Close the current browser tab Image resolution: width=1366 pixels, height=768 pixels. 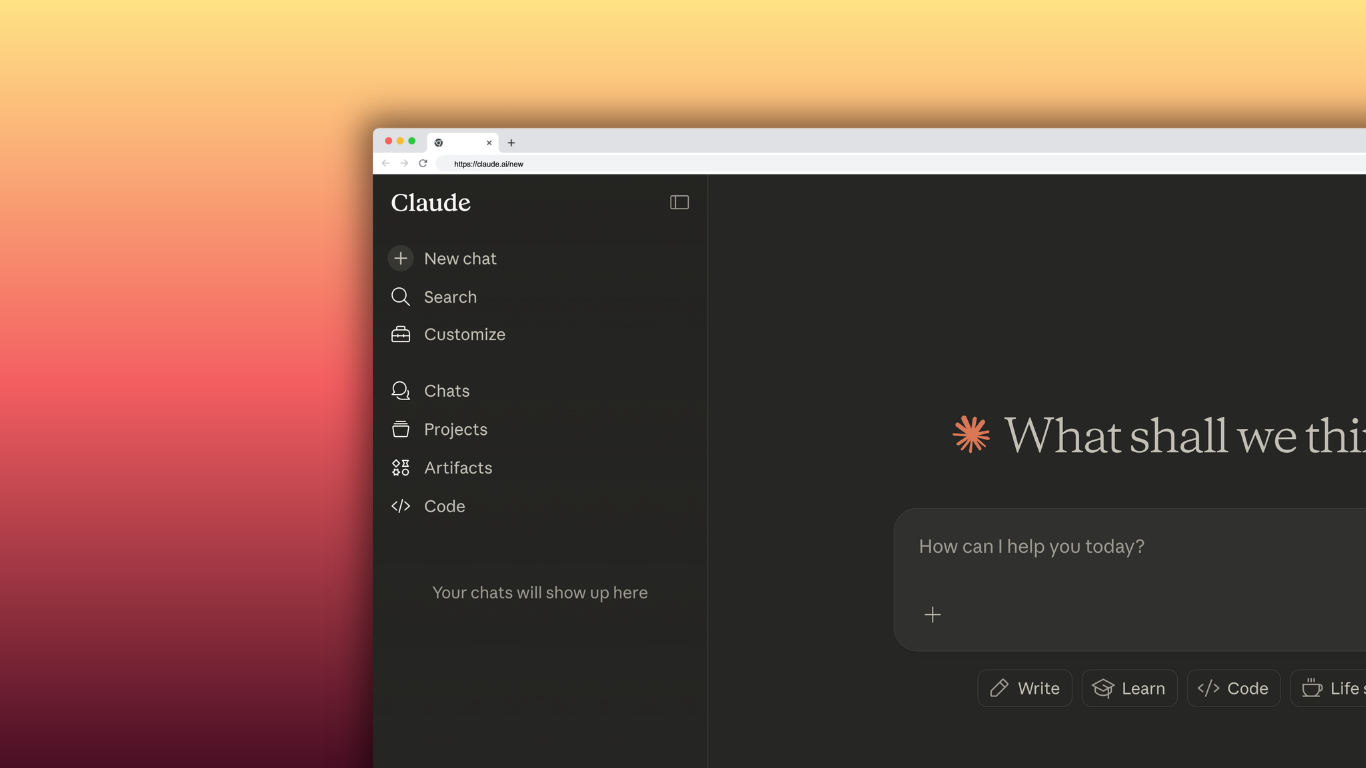pyautogui.click(x=489, y=143)
